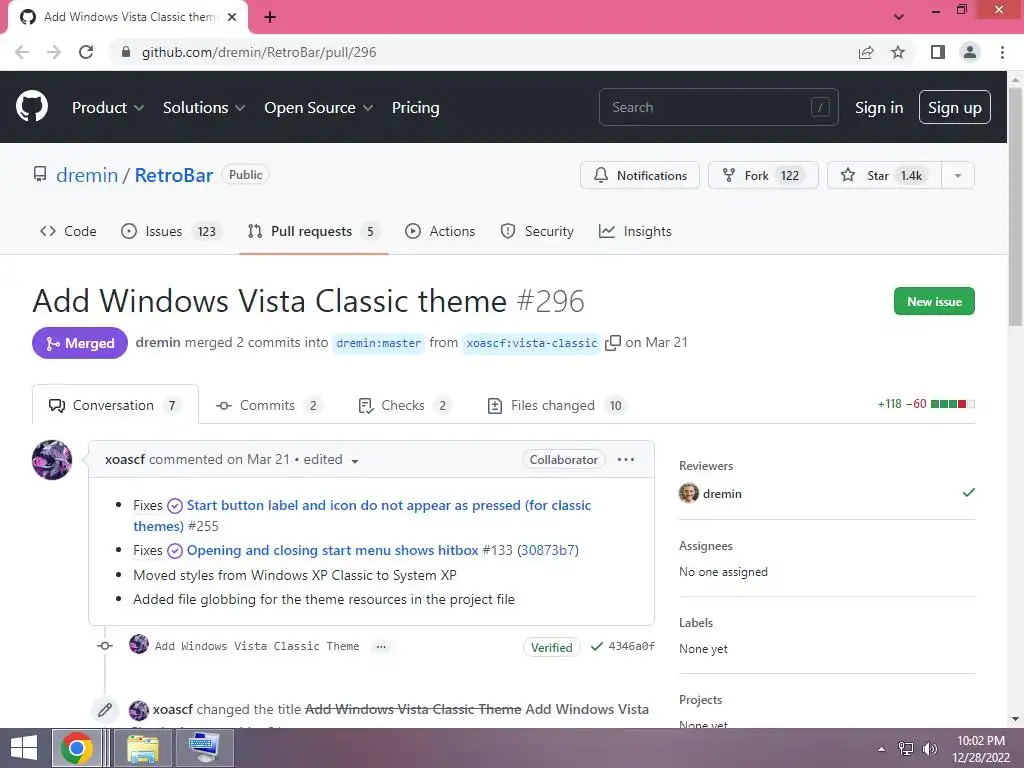Focus the GitHub Search field
The width and height of the screenshot is (1024, 768).
[x=718, y=107]
